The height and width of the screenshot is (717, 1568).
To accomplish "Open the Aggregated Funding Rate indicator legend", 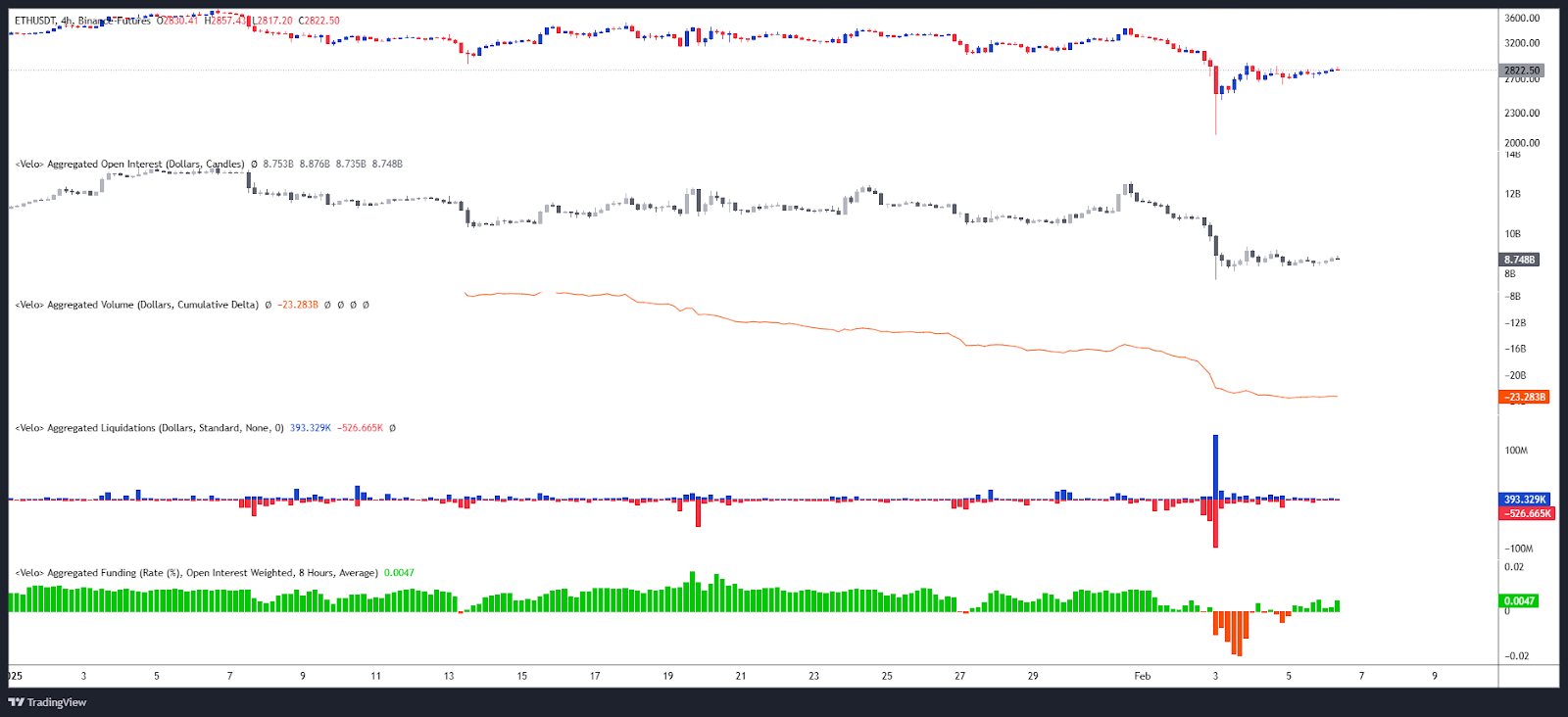I will [196, 573].
